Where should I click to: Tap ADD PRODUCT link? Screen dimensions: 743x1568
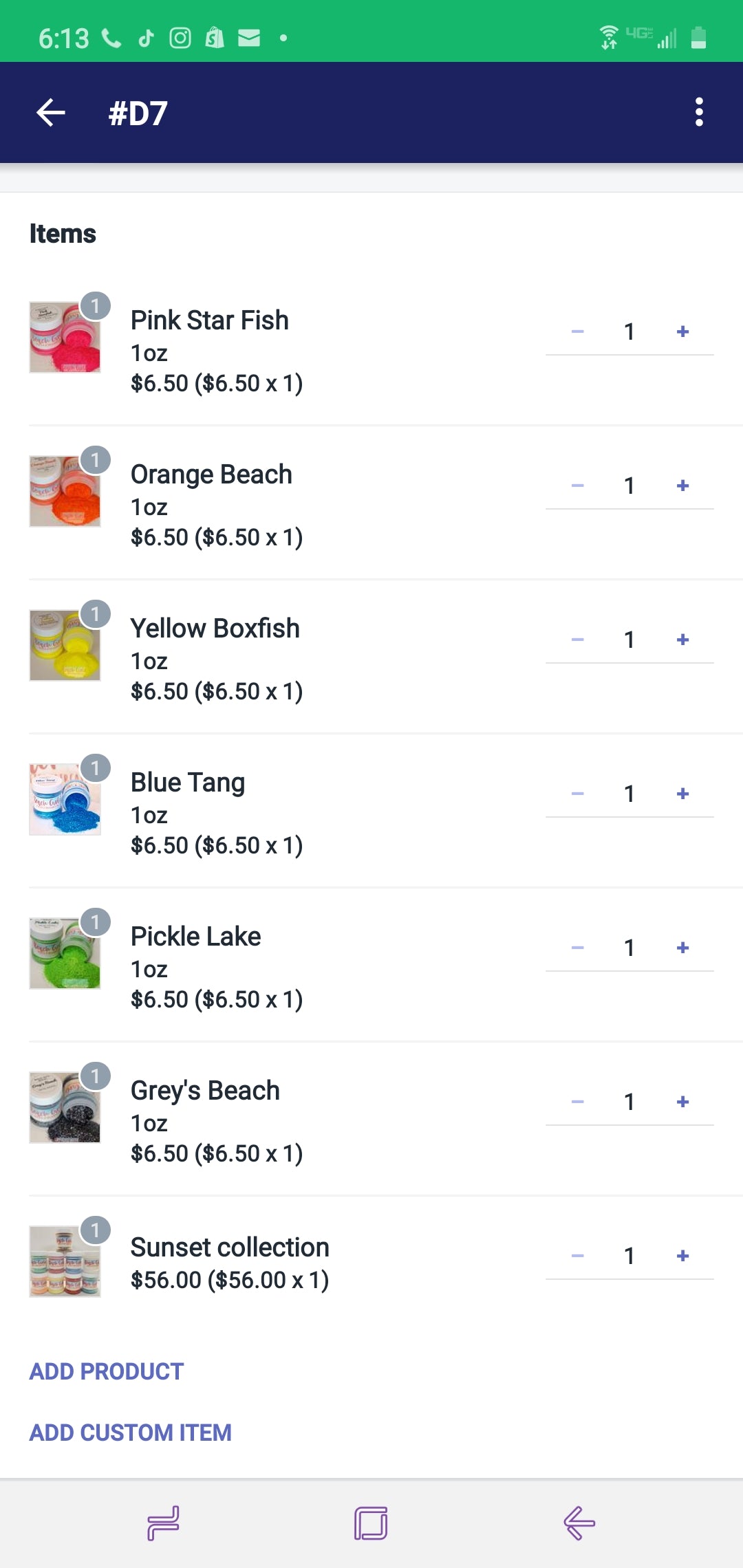pos(107,1371)
